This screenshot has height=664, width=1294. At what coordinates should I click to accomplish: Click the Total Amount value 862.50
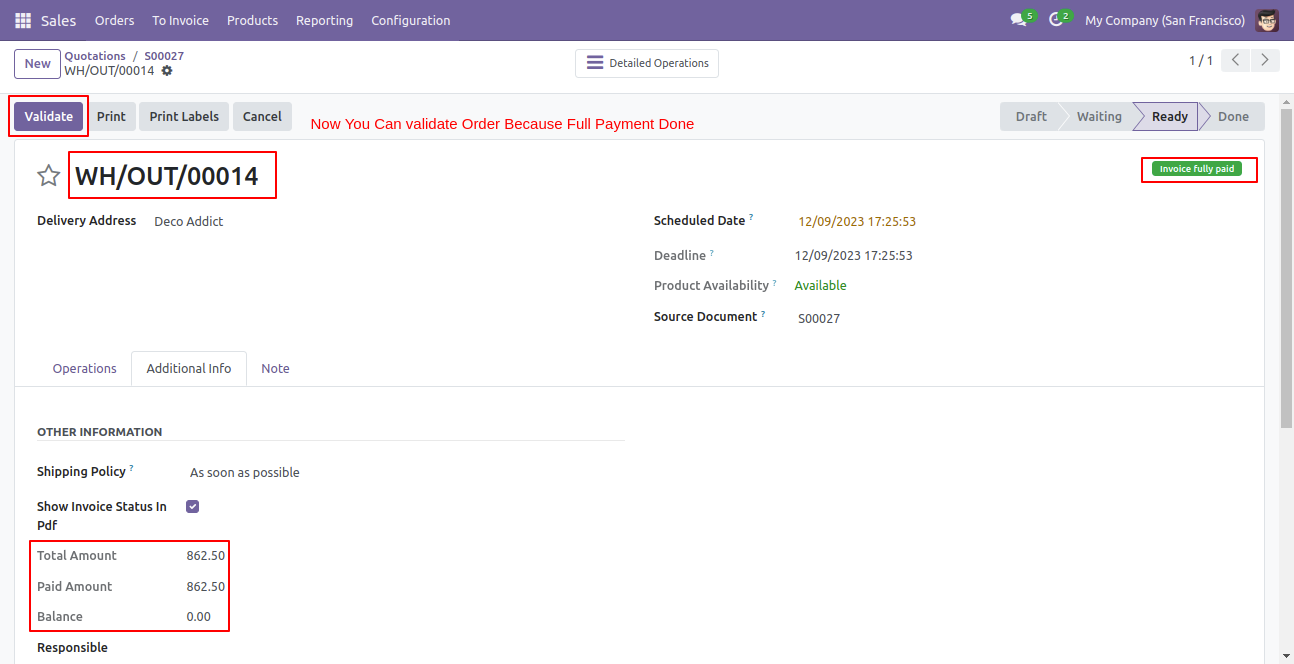(206, 555)
